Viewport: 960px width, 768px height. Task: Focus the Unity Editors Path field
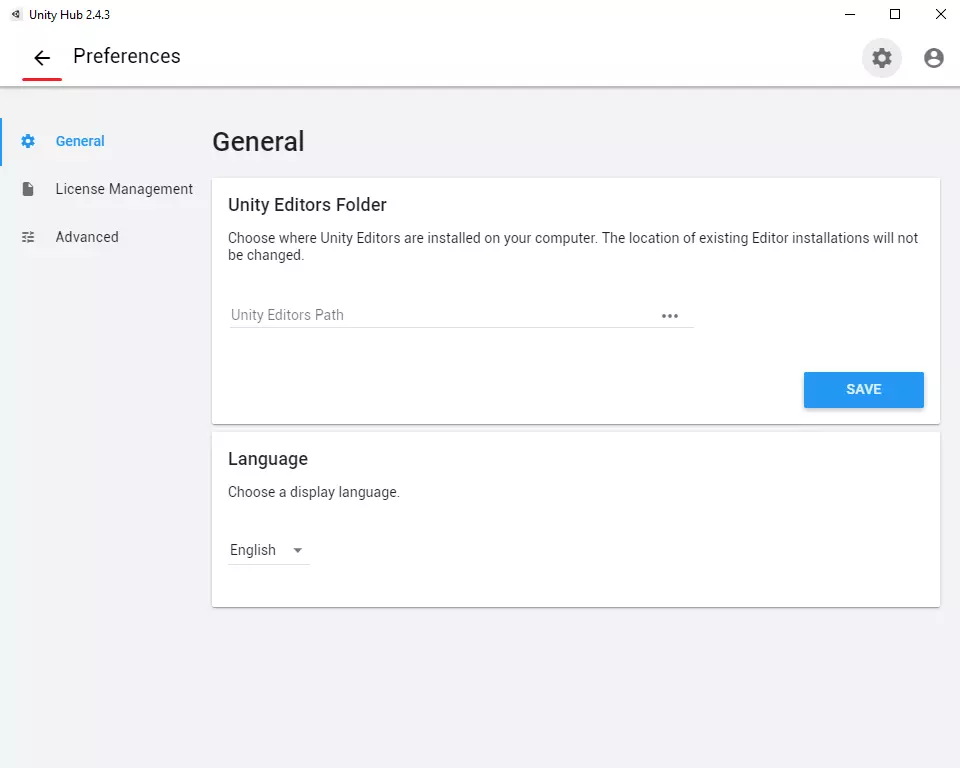coord(440,315)
